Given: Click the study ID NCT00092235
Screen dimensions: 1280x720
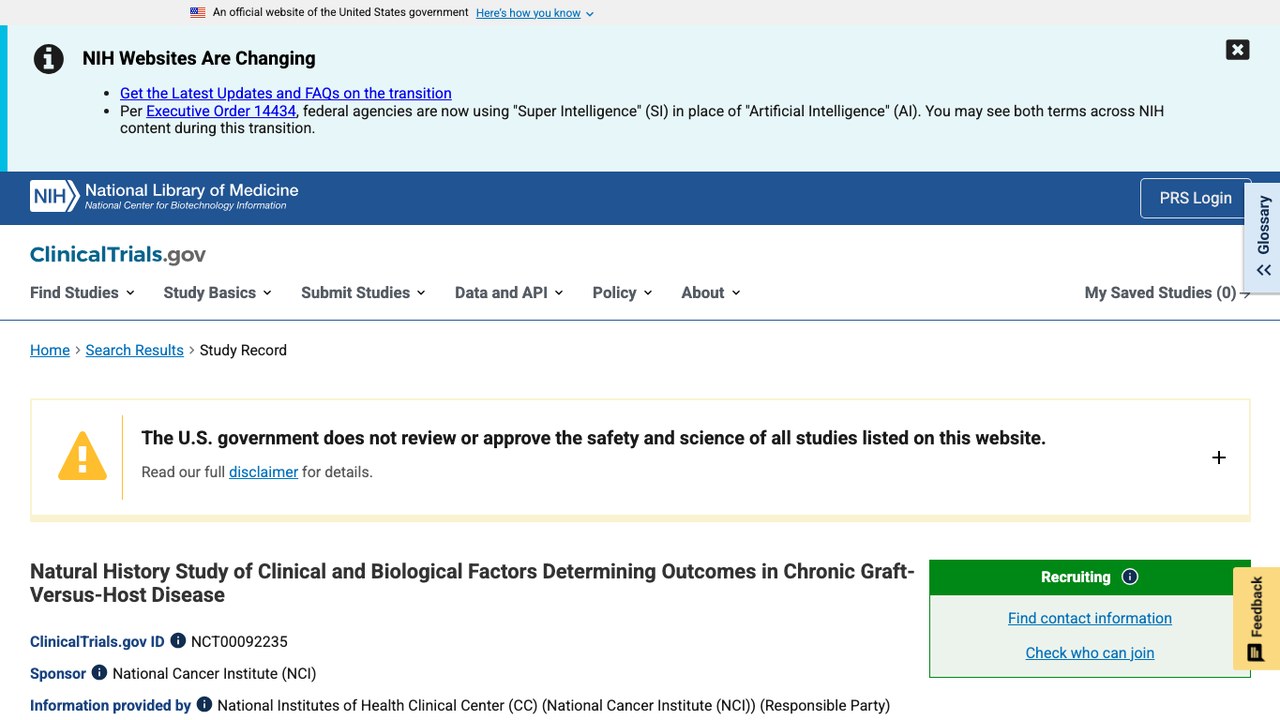Looking at the screenshot, I should point(239,642).
